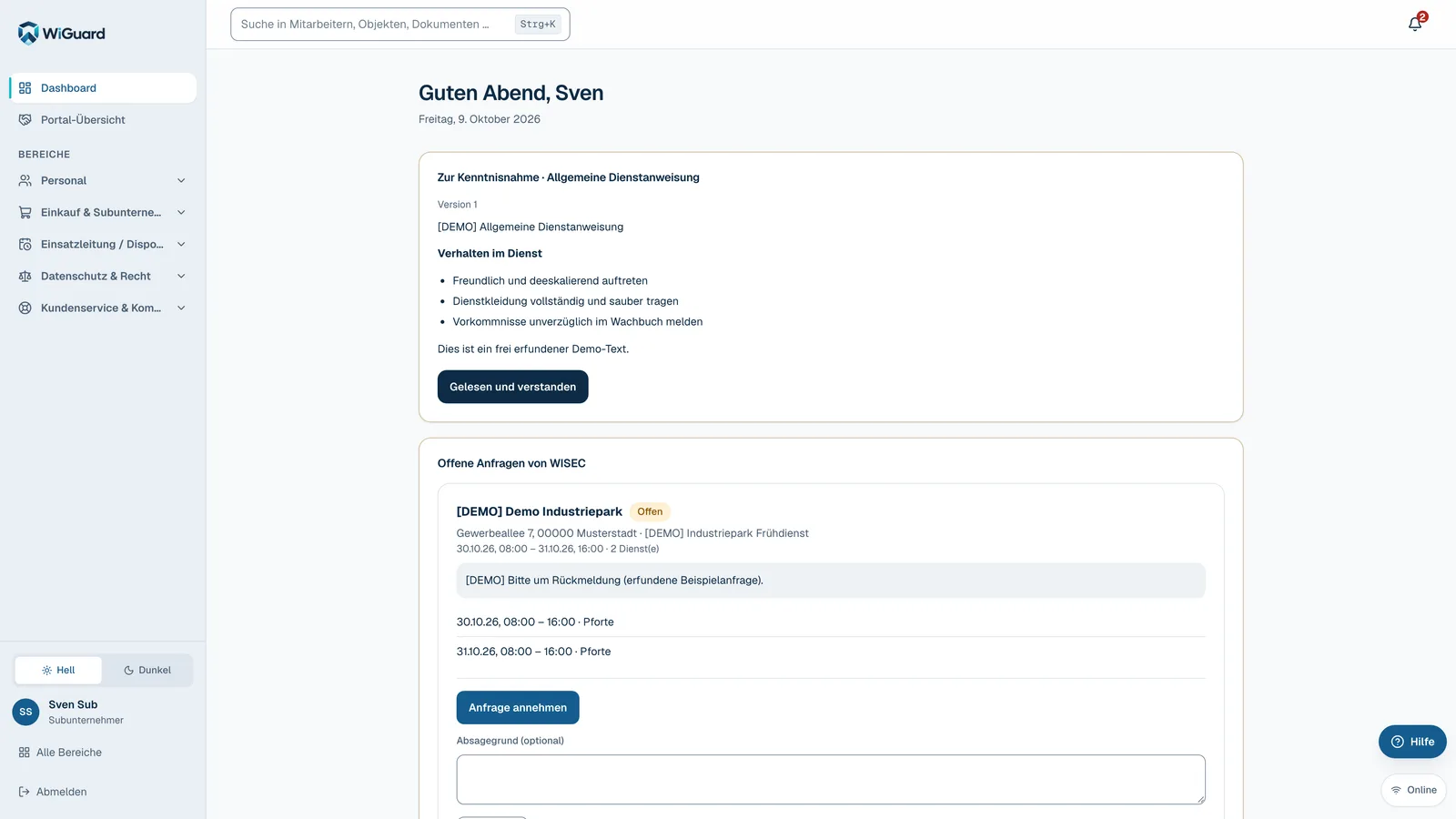This screenshot has height=819, width=1456.
Task: Expand Einsatzleitung / Dispo chevron
Action: click(181, 245)
